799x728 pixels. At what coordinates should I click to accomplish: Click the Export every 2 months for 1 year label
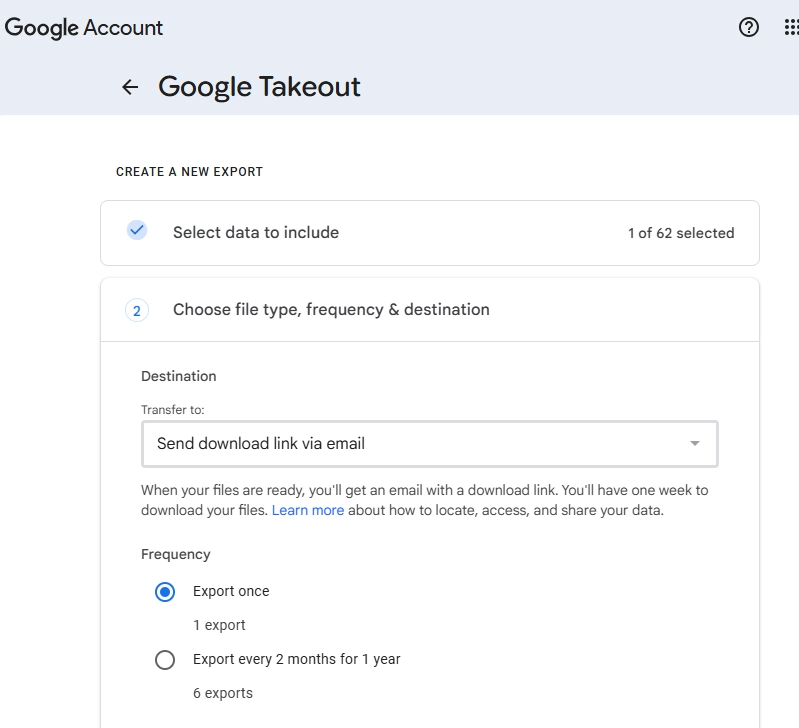(297, 659)
